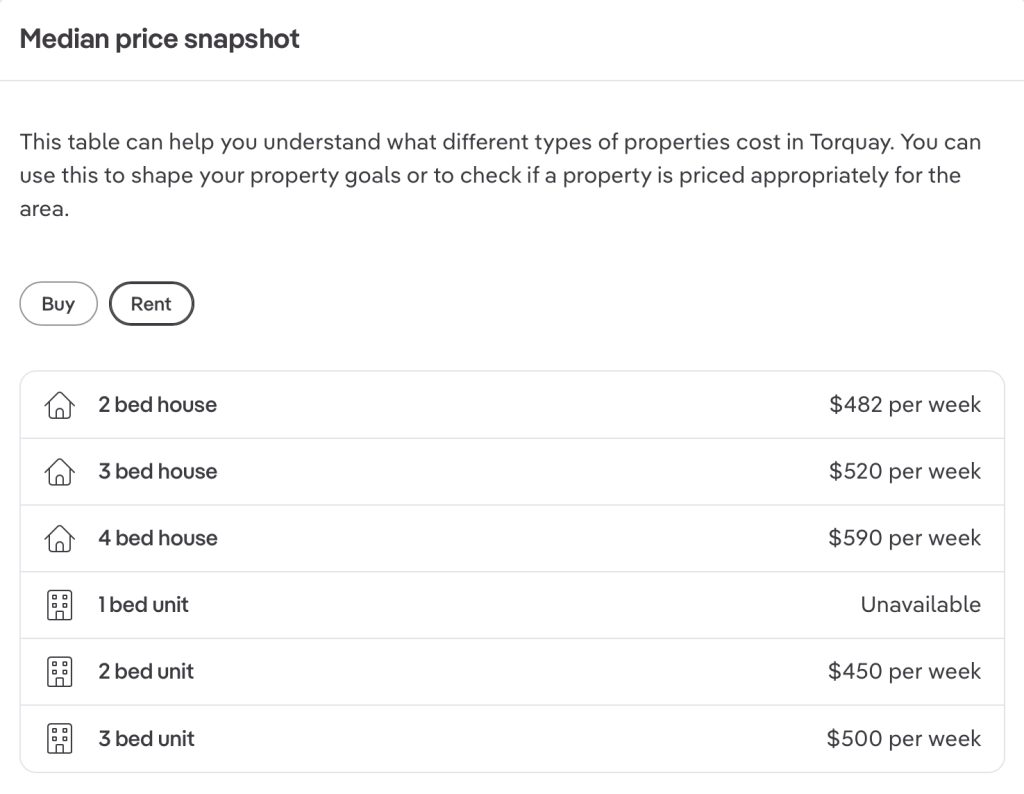Screen dimensions: 1024x794
Task: Click the $450 per week price
Action: pyautogui.click(x=905, y=672)
